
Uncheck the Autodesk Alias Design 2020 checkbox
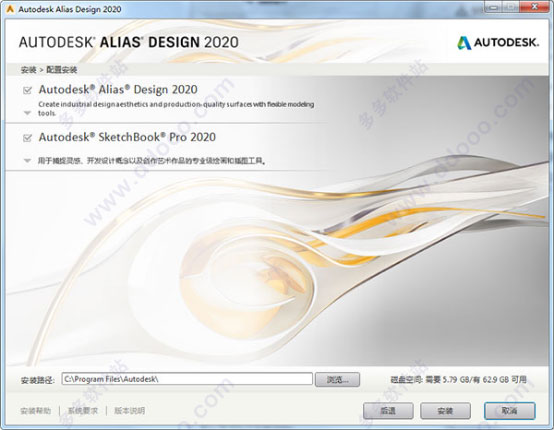[27, 90]
